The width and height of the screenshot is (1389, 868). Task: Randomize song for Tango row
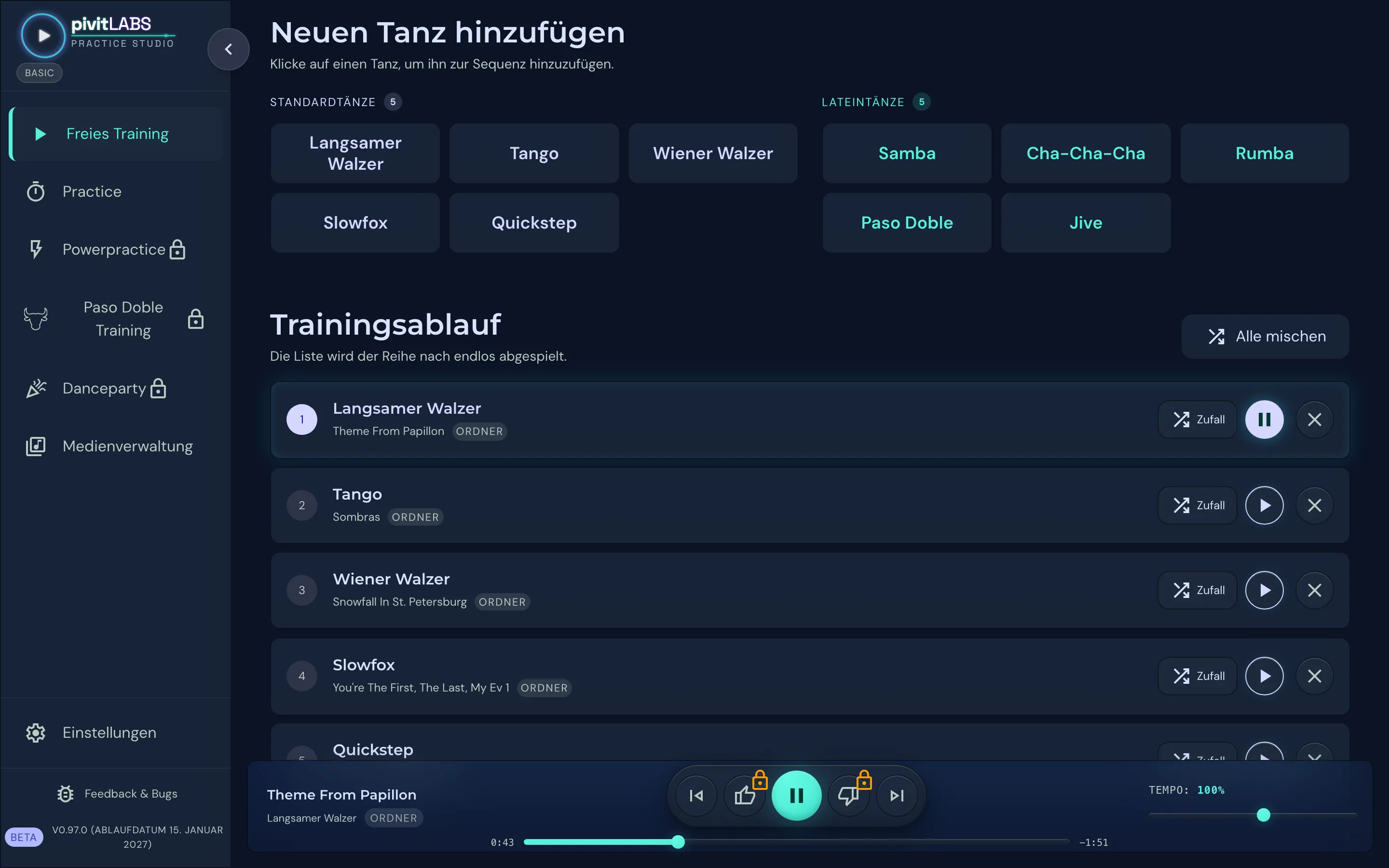1198,506
